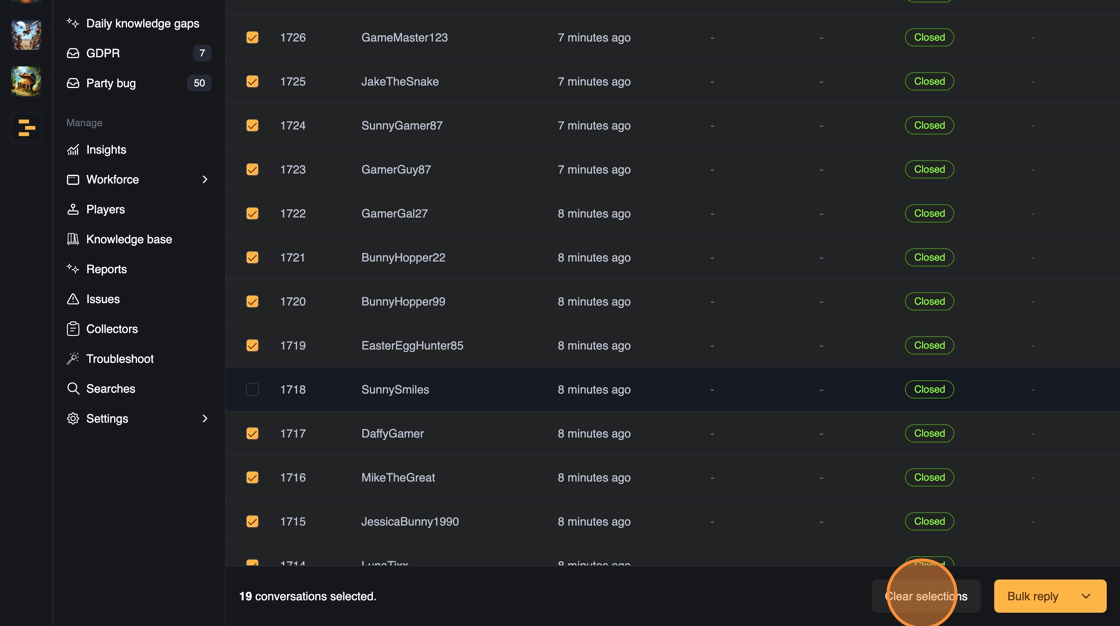Click GDPR count badge 7
The width and height of the screenshot is (1120, 626).
202,54
